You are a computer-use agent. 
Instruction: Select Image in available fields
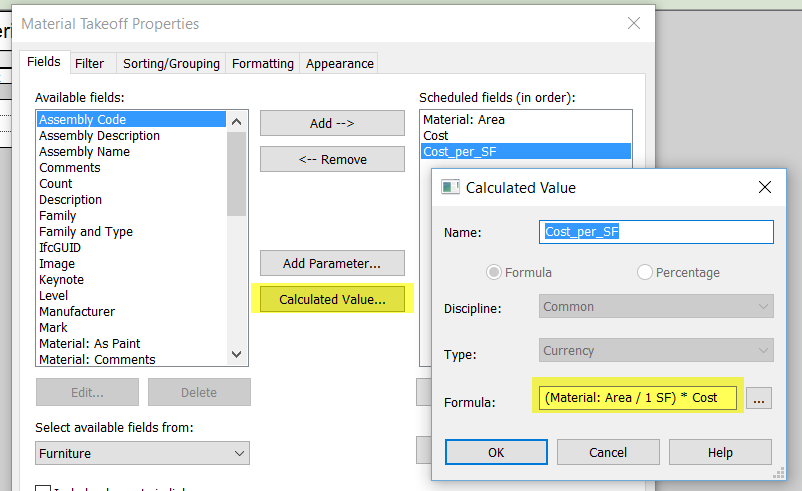click(132, 263)
